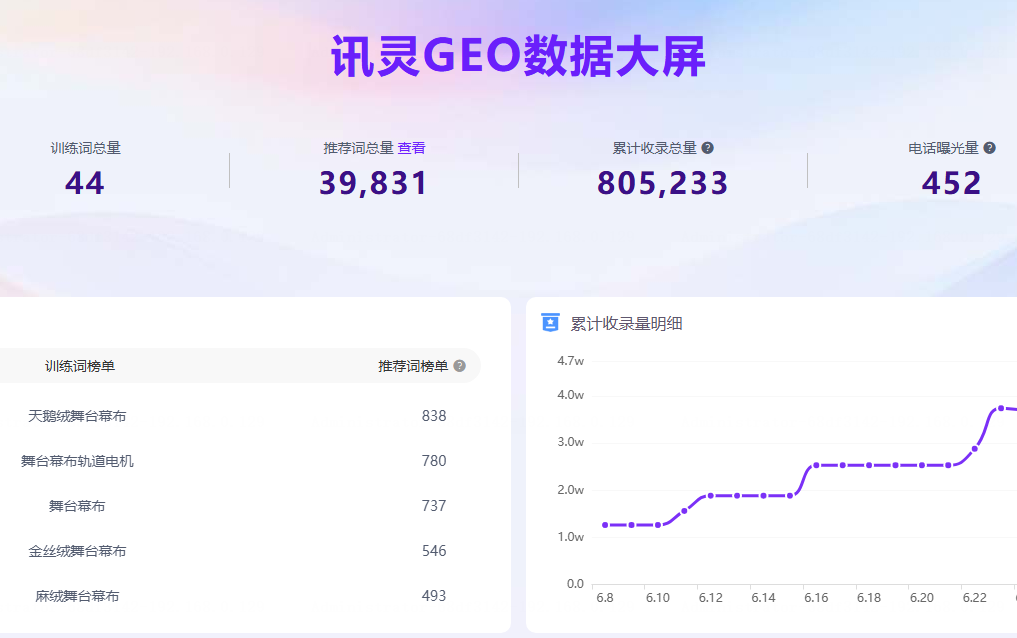Image resolution: width=1017 pixels, height=638 pixels.
Task: Switch to the 推荐词榜单 tab
Action: [x=413, y=366]
